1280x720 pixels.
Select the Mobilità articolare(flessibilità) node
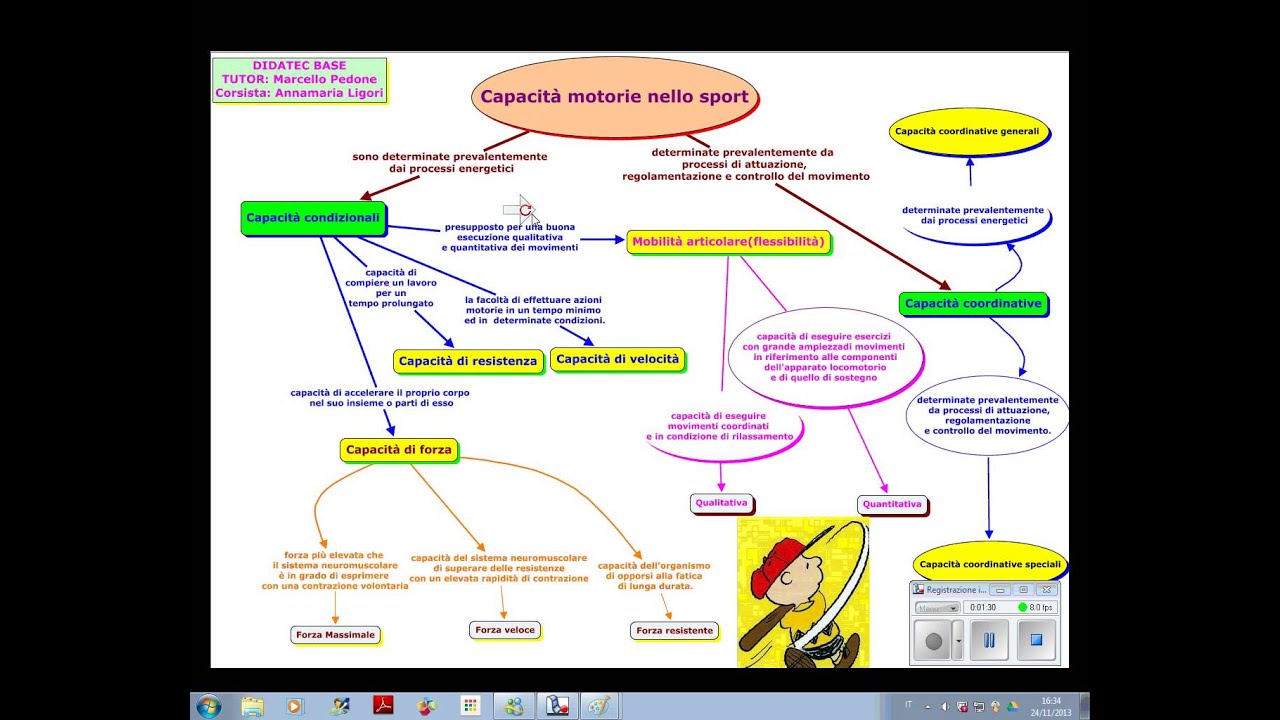coord(728,241)
